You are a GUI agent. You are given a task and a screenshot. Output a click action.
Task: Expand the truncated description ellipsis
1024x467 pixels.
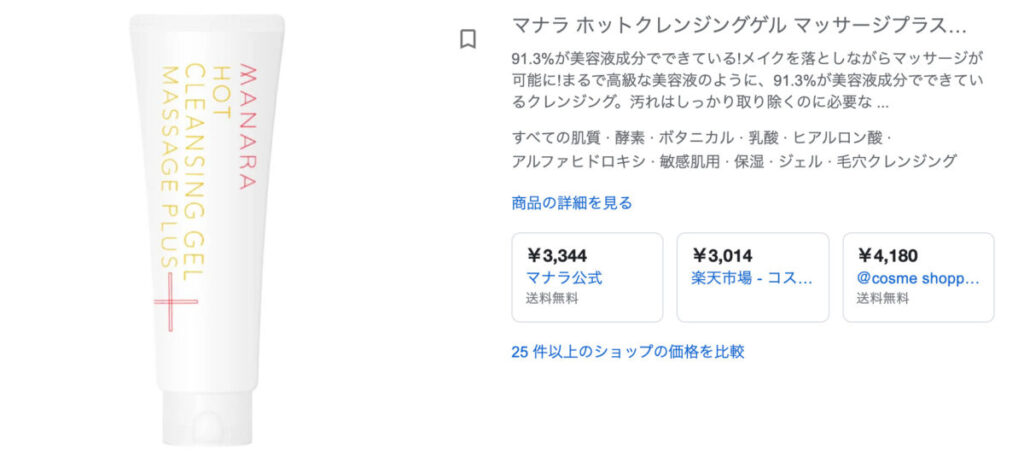tap(882, 101)
